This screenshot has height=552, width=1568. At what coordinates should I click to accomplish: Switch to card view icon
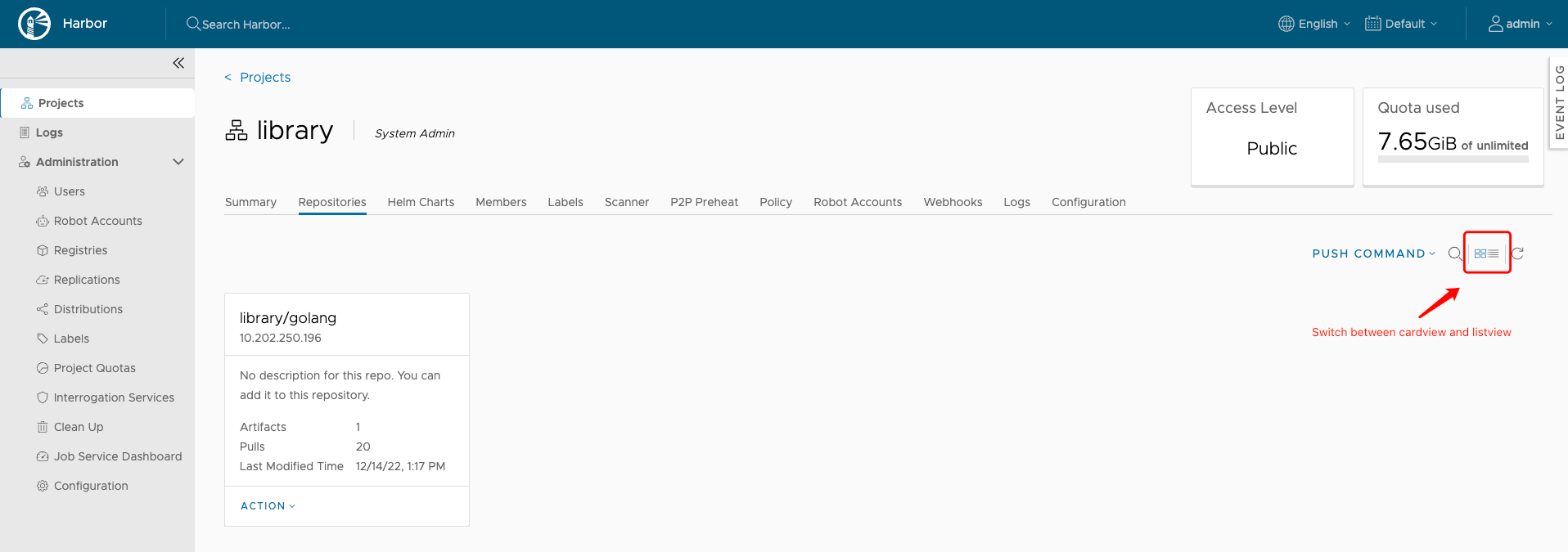coord(1480,254)
